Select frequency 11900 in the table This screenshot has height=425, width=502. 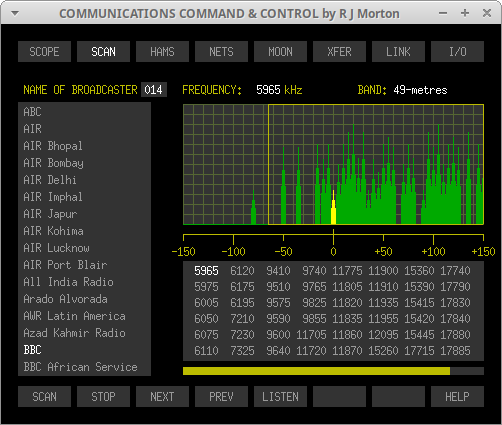pos(383,271)
